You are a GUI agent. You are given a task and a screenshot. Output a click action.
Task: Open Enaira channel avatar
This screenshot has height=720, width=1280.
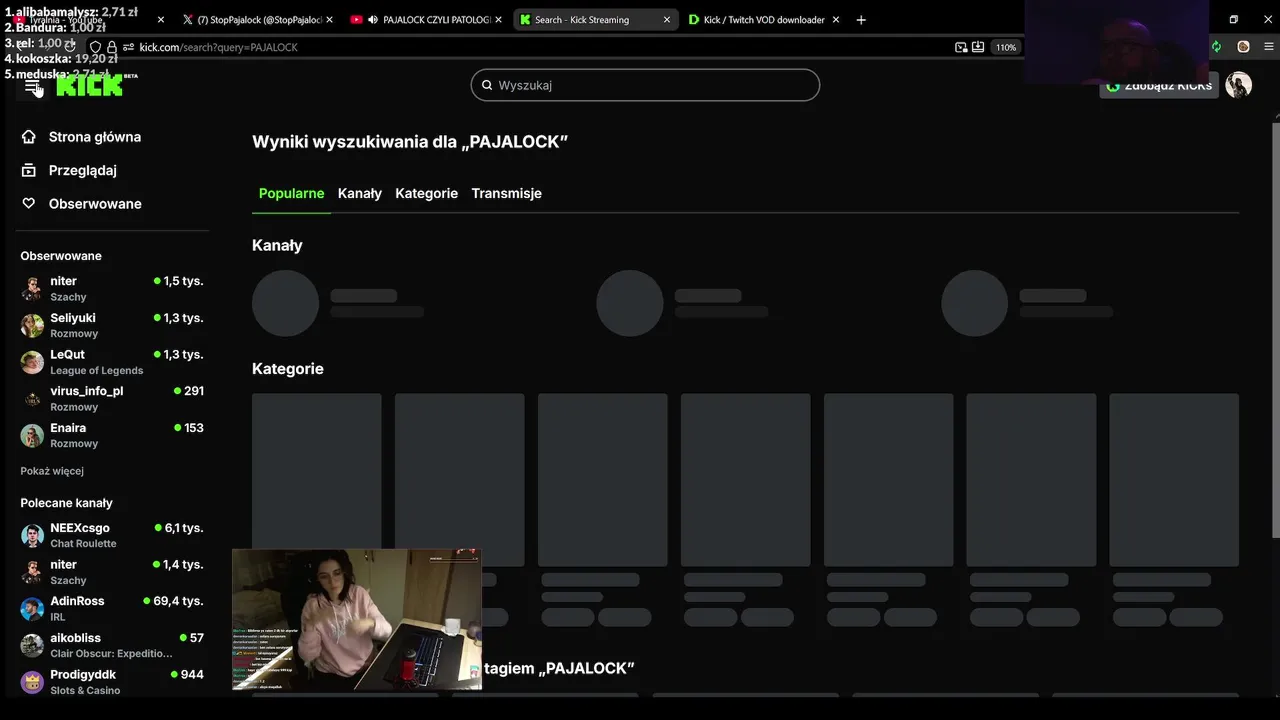click(33, 435)
